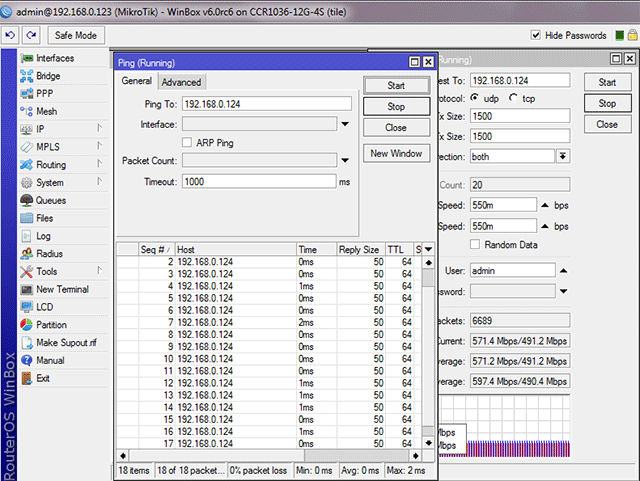Select ping row with Seq 7
This screenshot has width=640, height=481.
click(269, 323)
